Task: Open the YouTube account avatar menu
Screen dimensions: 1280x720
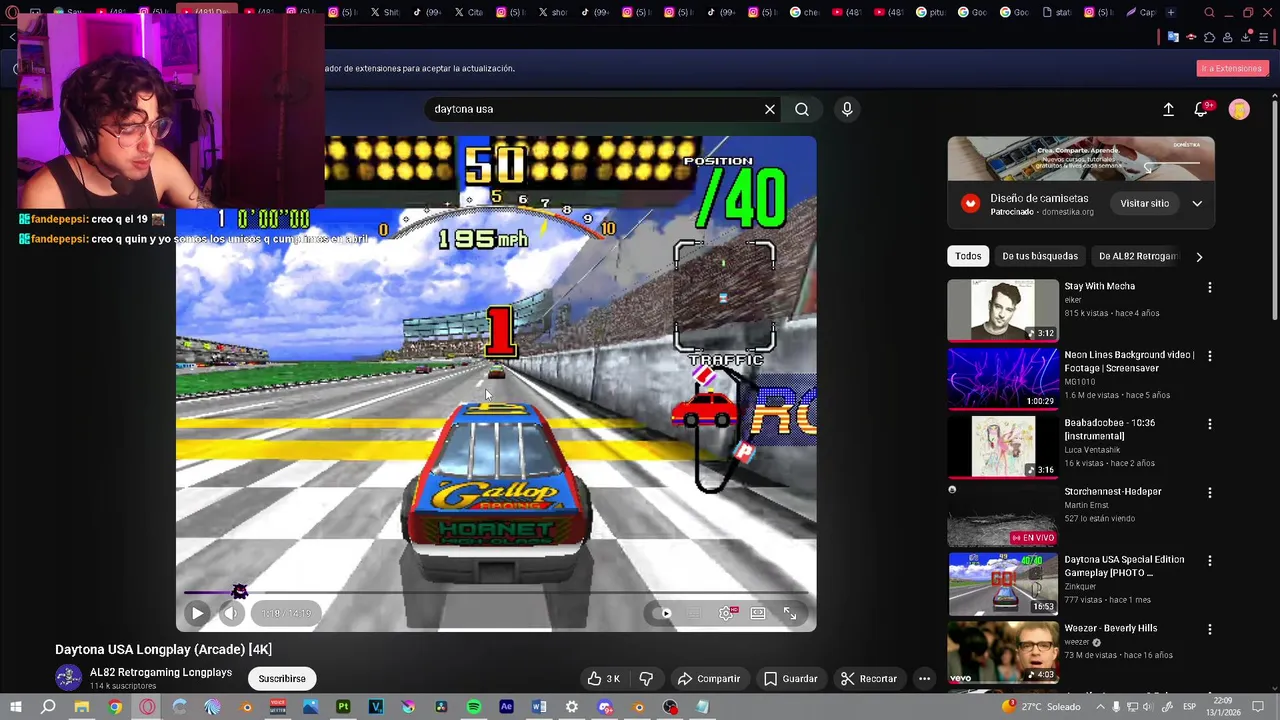Action: point(1239,109)
